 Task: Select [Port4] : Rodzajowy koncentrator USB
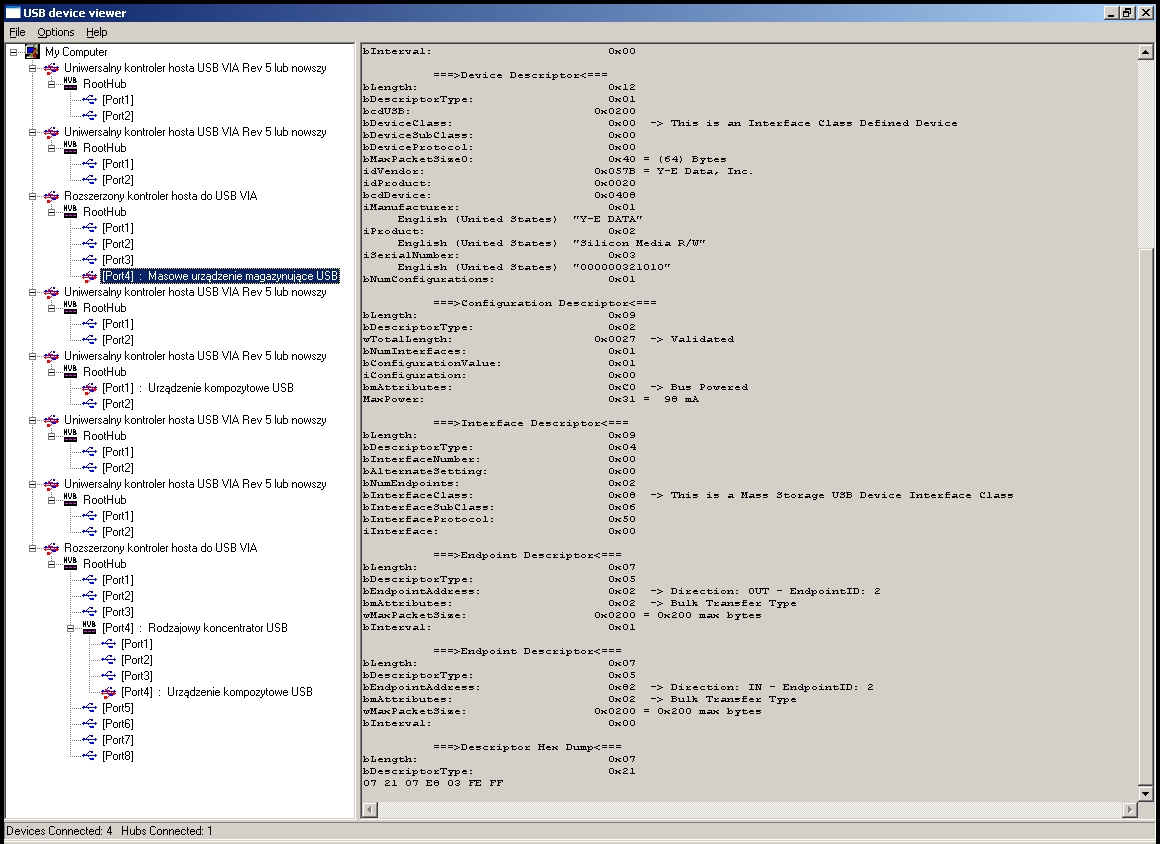[195, 628]
